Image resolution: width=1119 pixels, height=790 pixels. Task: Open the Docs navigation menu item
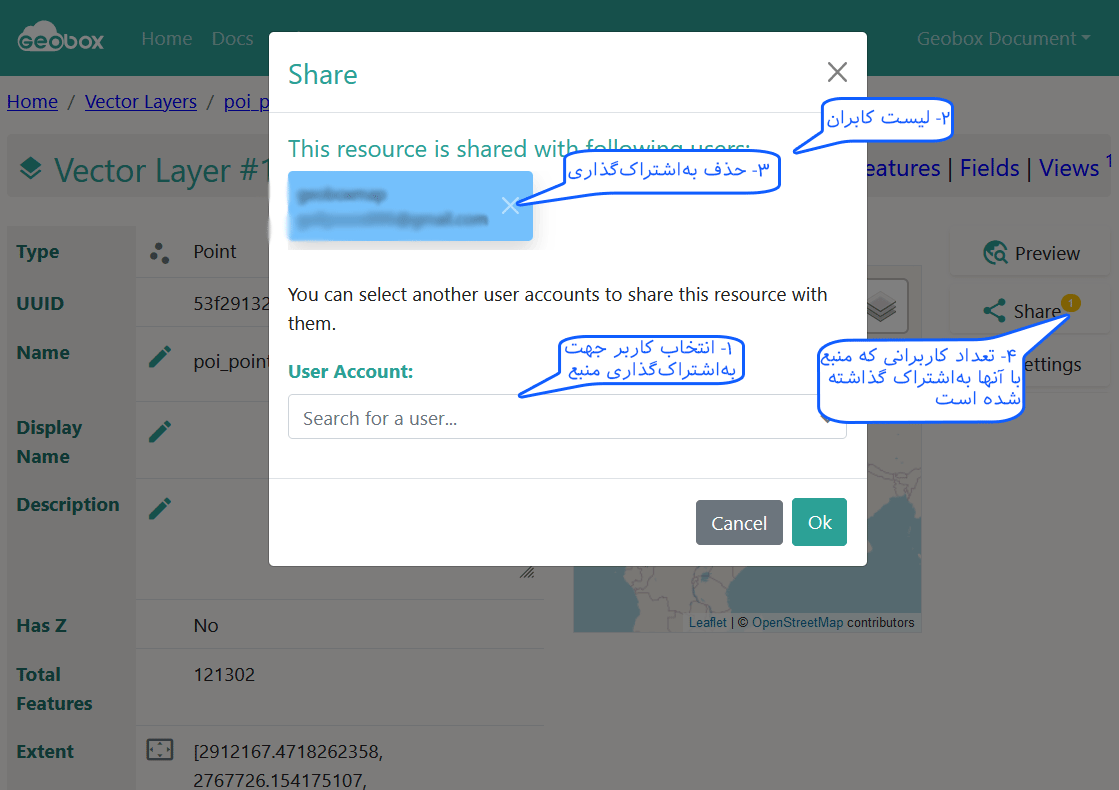coord(232,39)
